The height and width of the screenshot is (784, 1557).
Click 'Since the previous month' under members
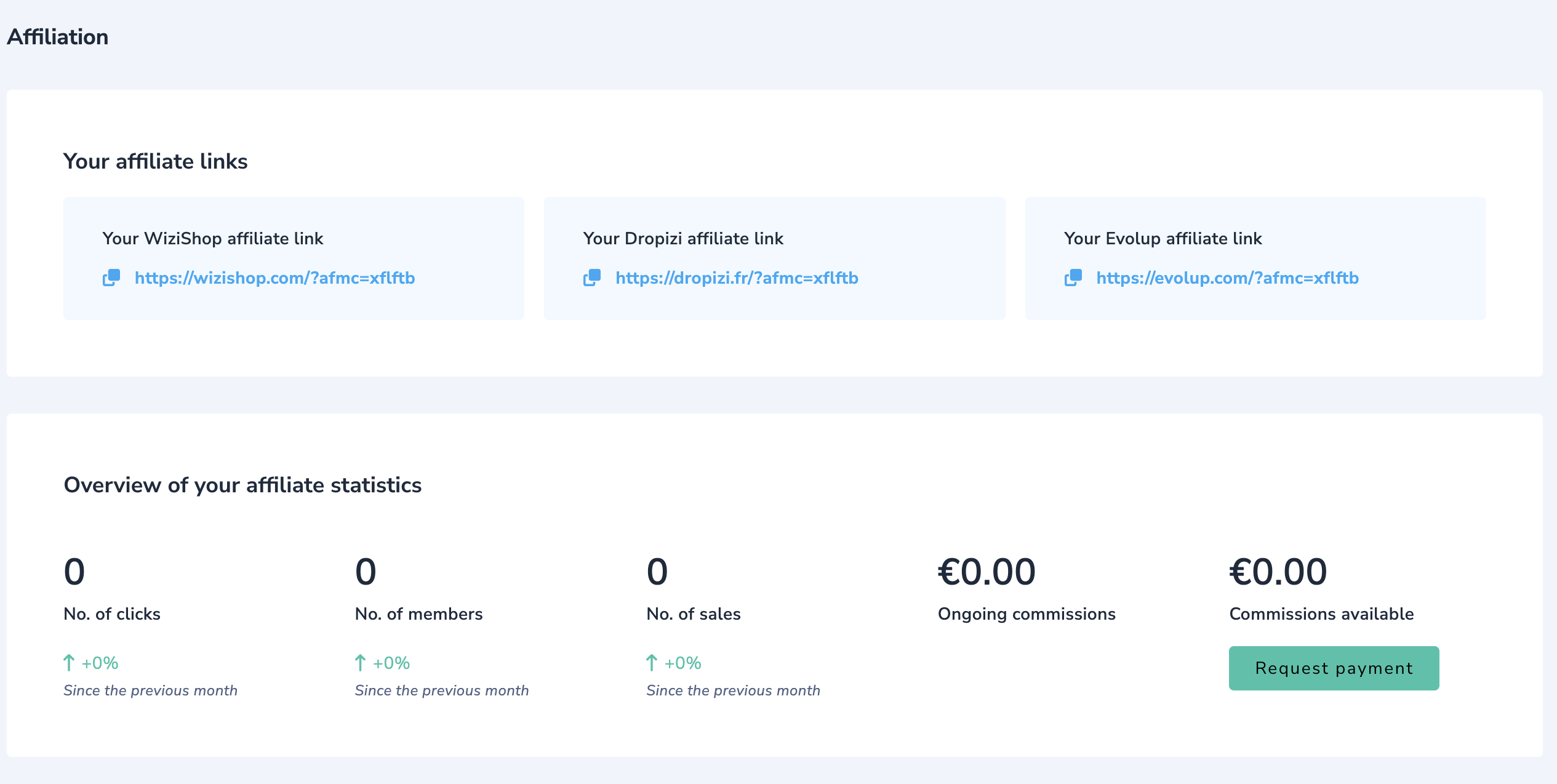pos(442,690)
